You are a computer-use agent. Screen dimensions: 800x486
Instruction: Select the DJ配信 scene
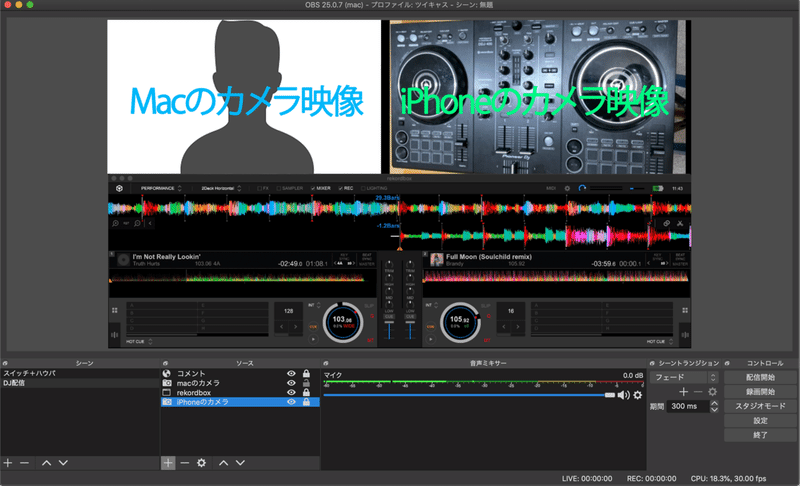click(80, 383)
